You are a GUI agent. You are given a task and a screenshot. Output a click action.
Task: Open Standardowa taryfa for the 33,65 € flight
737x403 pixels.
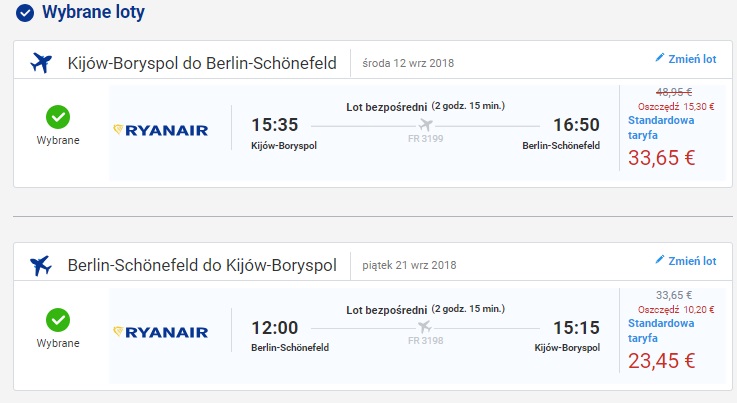[659, 127]
